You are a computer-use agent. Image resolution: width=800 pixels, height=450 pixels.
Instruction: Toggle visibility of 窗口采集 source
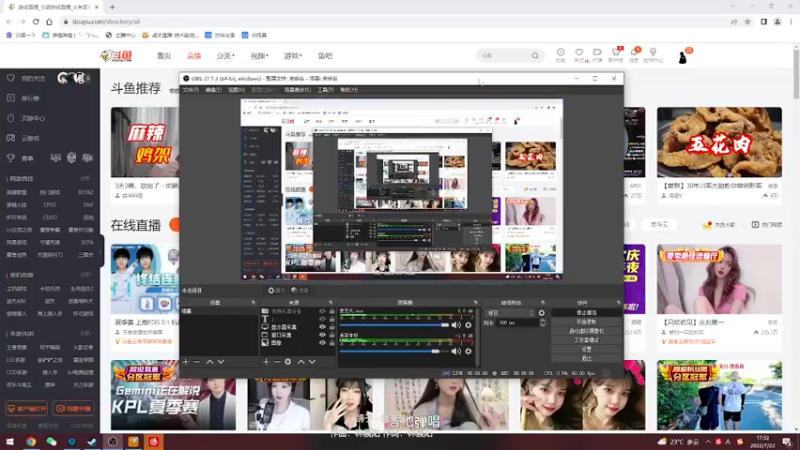(x=322, y=335)
